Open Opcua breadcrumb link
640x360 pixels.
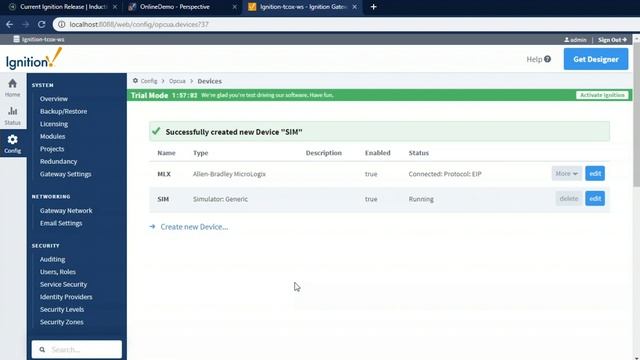[x=177, y=81]
